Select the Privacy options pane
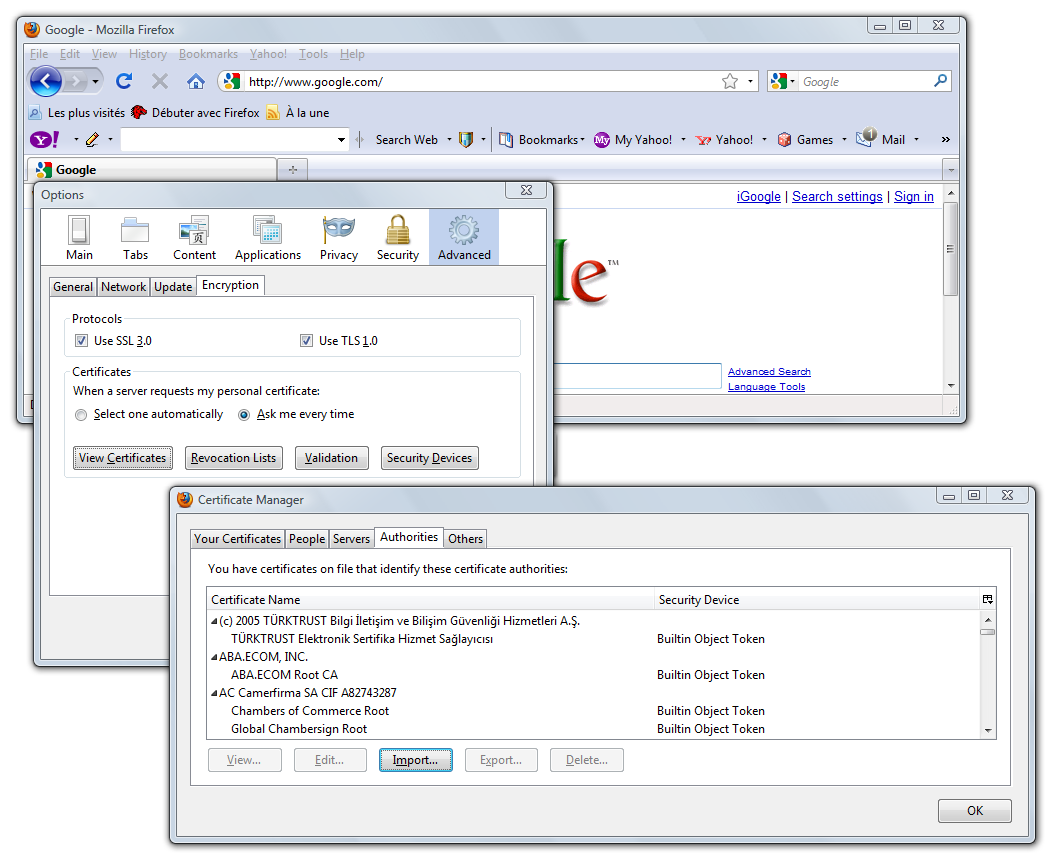1053x861 pixels. coord(339,238)
